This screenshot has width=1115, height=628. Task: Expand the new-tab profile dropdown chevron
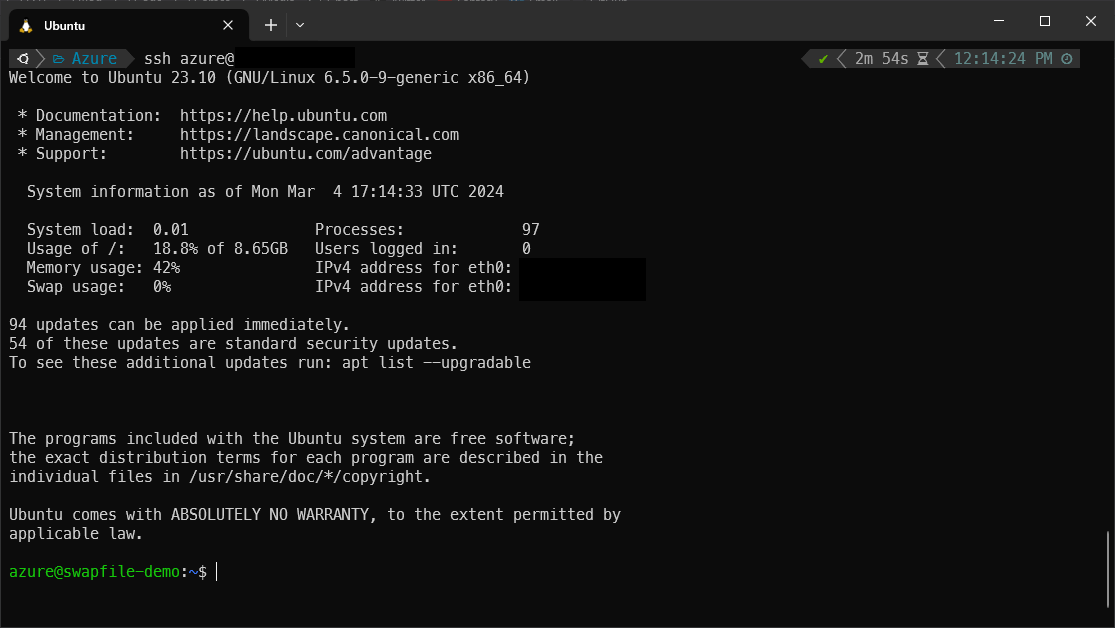pyautogui.click(x=300, y=26)
